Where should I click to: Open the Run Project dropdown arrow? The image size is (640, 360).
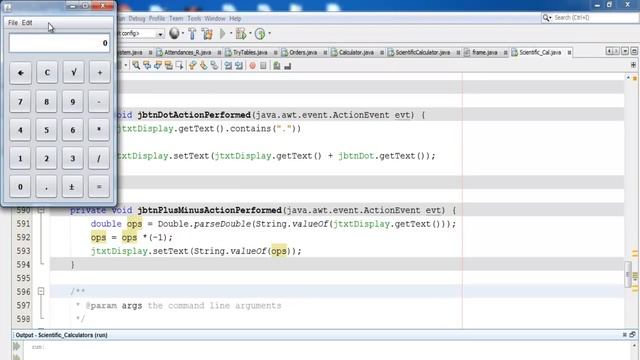[231, 33]
